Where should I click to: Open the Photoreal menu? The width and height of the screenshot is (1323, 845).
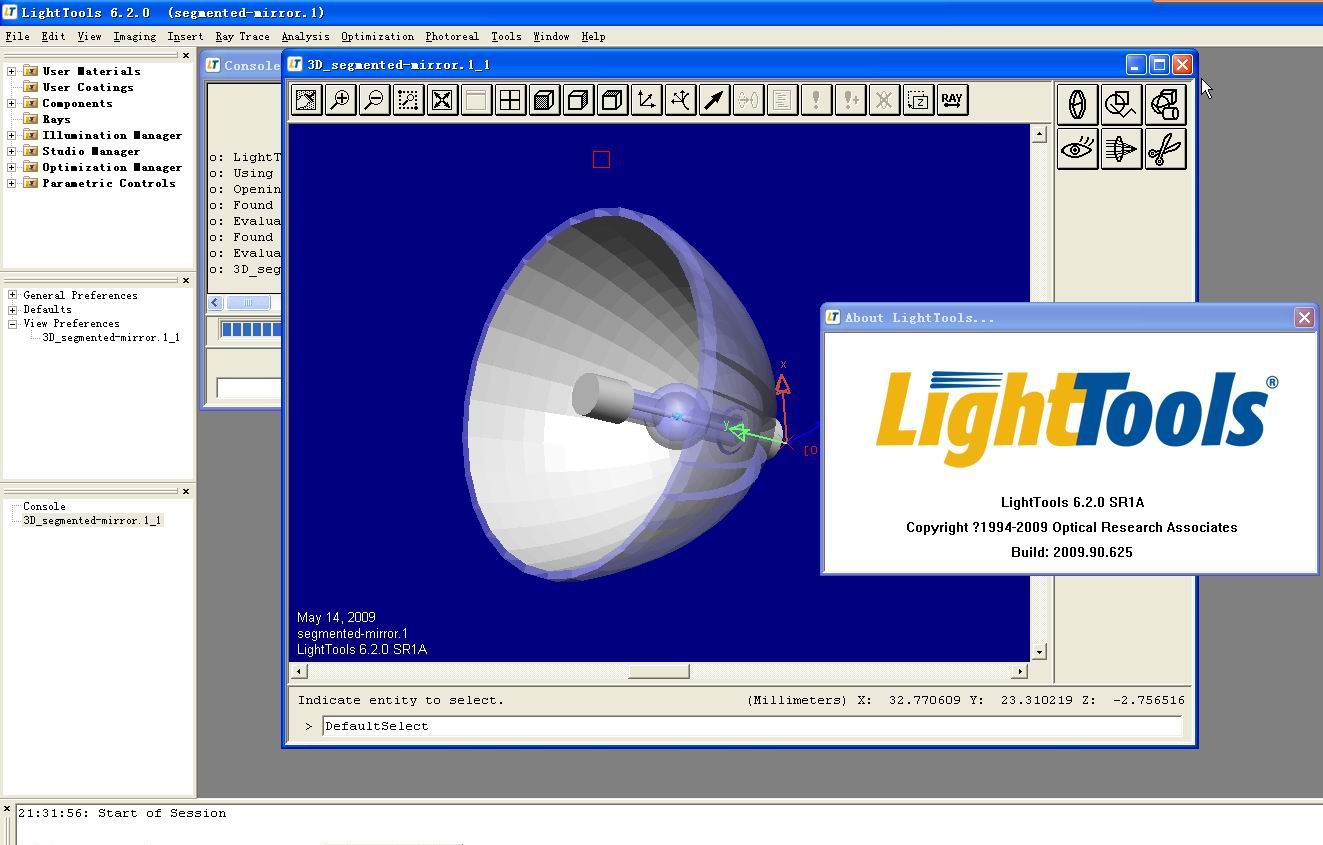click(x=452, y=36)
